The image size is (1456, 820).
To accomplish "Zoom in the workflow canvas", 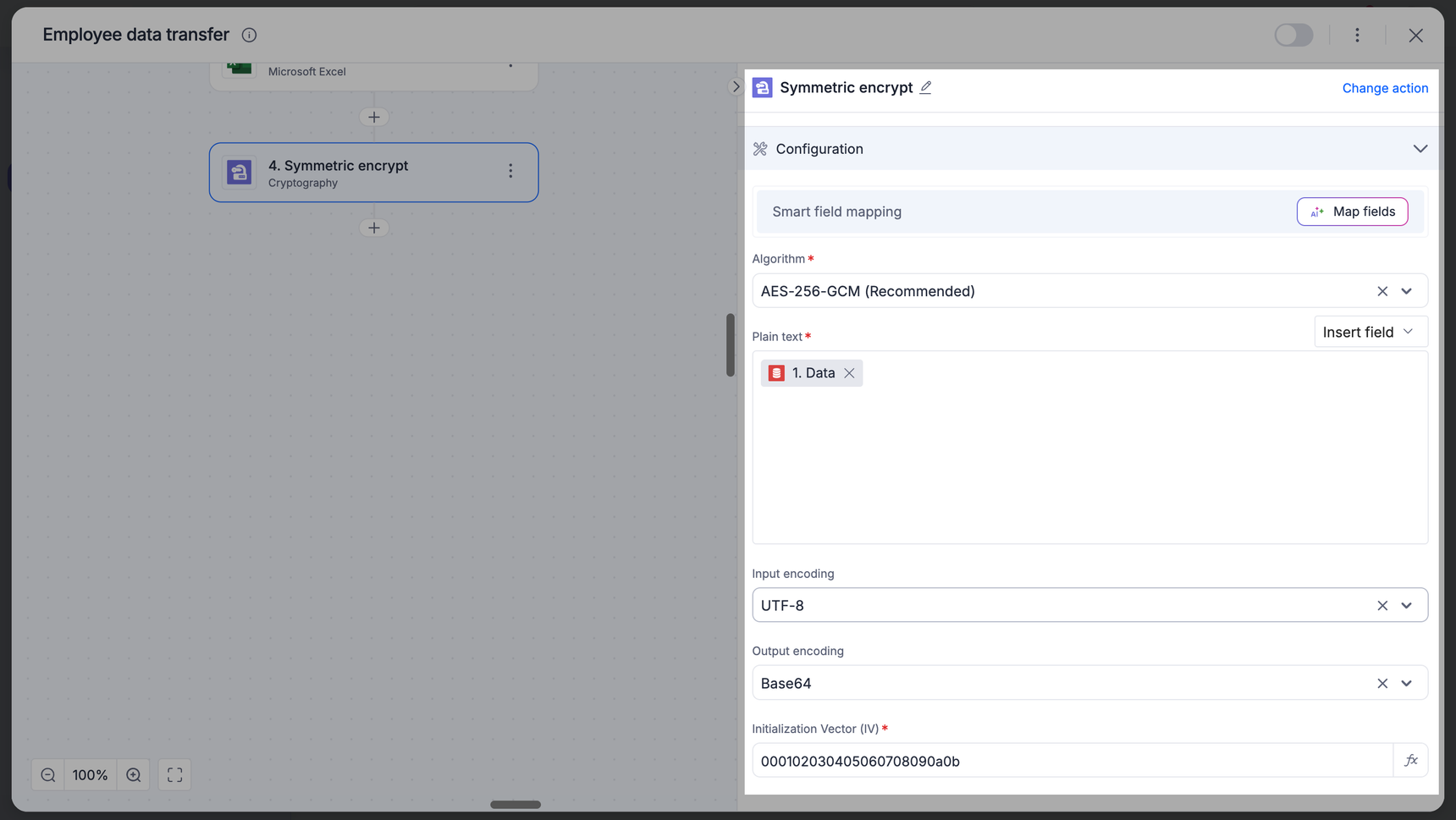I will tap(134, 775).
